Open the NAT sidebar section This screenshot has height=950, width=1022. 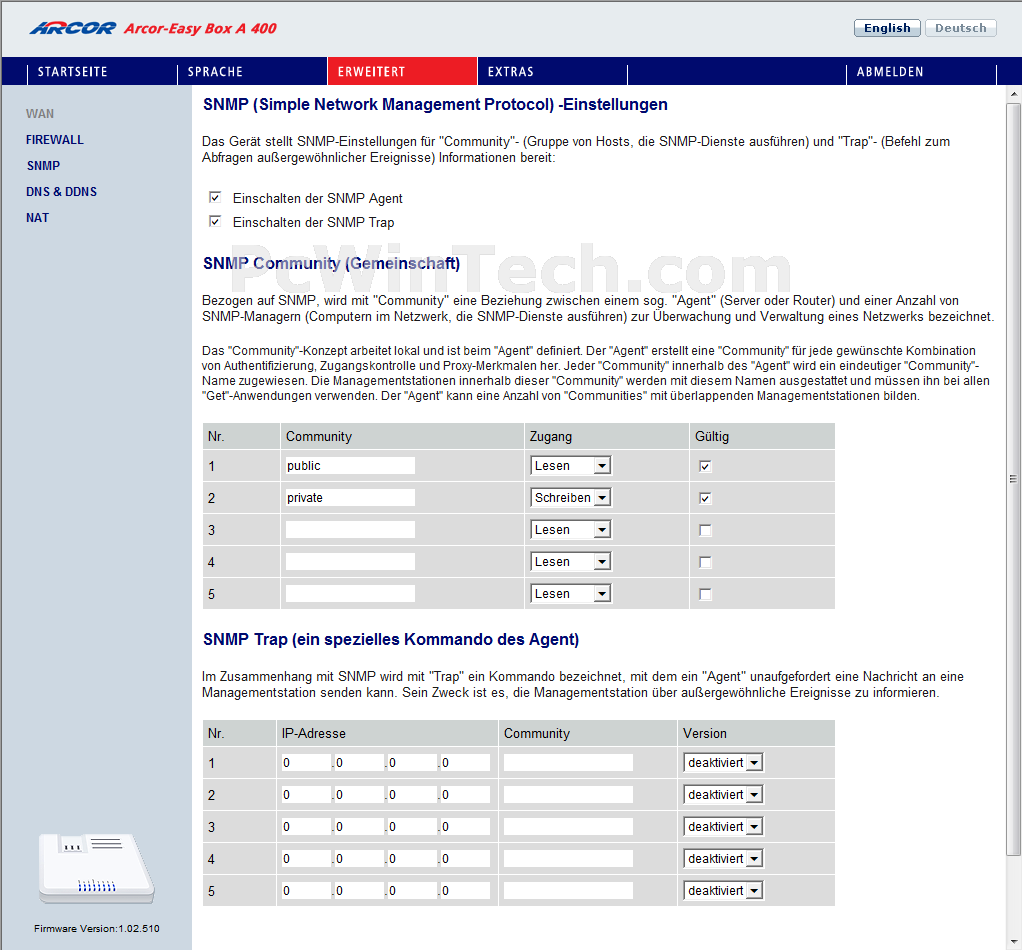coord(37,218)
